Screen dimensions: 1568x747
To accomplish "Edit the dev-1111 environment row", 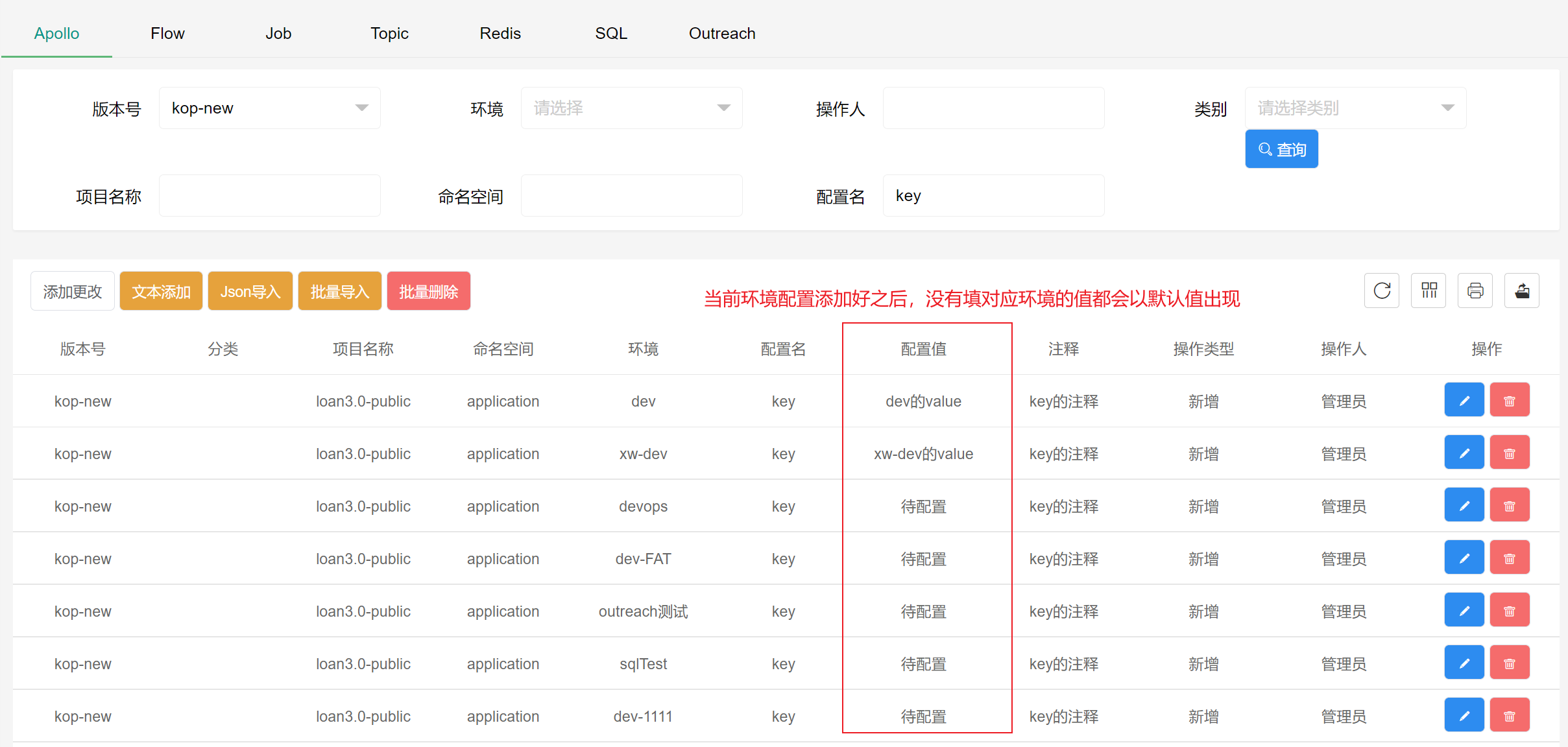I will point(1464,715).
